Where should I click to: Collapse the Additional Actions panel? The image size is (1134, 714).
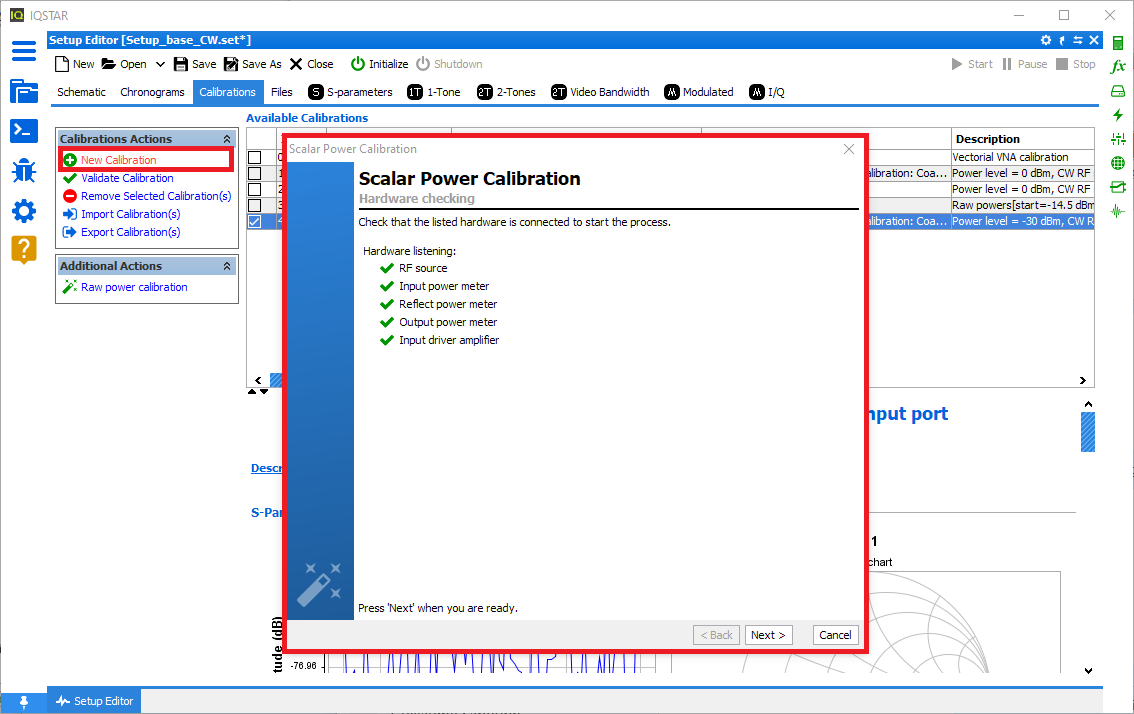coord(227,266)
